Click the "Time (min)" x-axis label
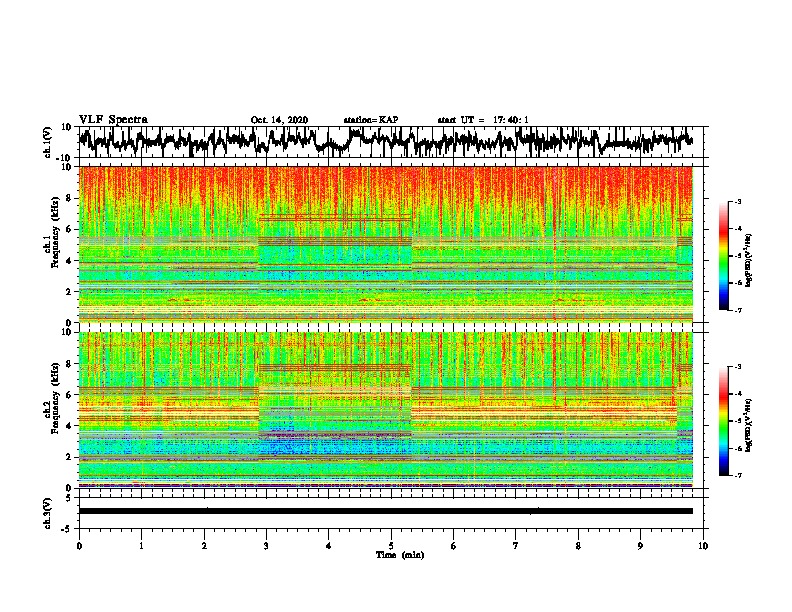Viewport: 792px width, 612px height. click(x=400, y=555)
